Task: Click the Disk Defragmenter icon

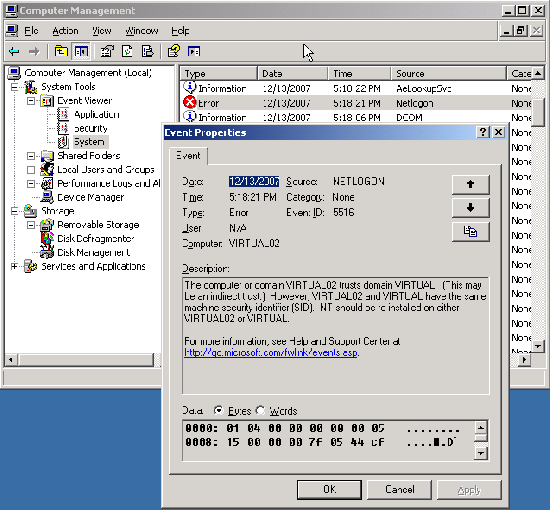Action: 47,239
